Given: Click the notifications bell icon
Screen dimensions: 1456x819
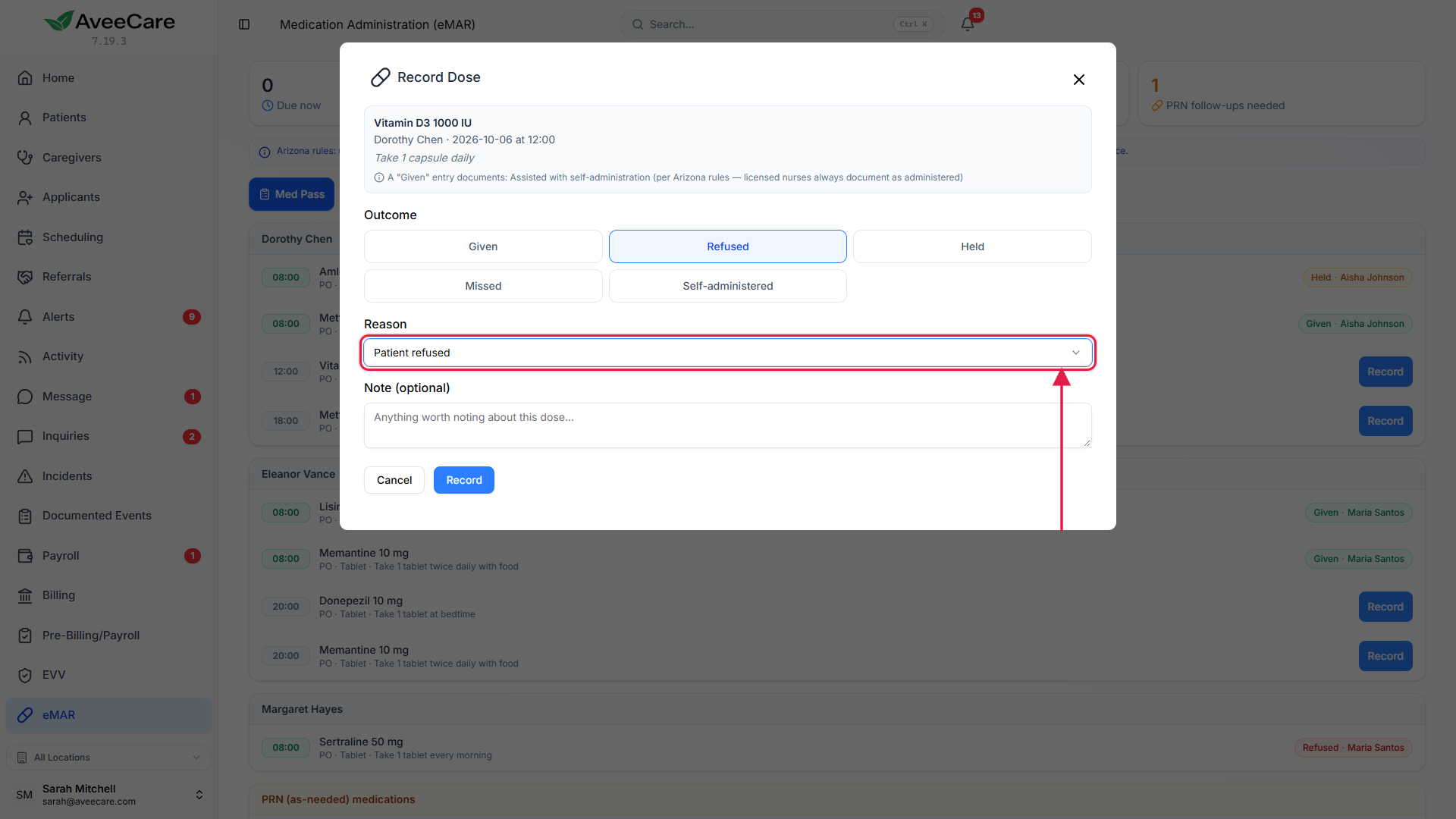Looking at the screenshot, I should pyautogui.click(x=968, y=24).
